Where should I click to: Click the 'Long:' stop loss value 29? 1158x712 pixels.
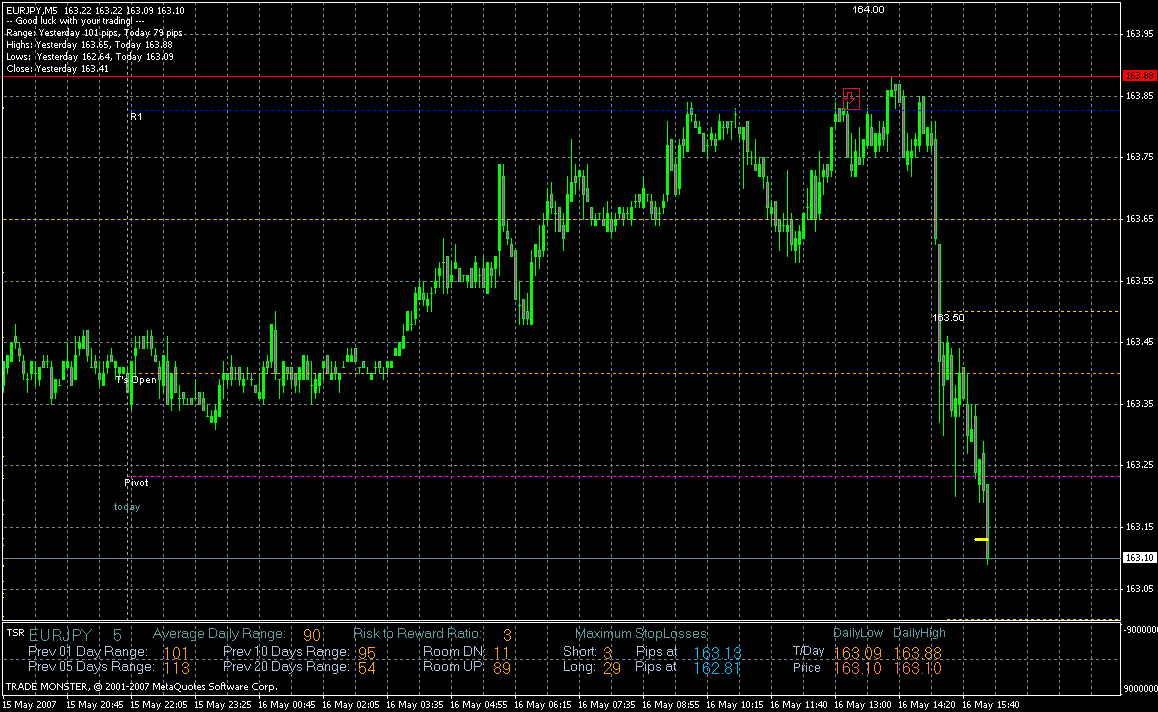point(611,668)
